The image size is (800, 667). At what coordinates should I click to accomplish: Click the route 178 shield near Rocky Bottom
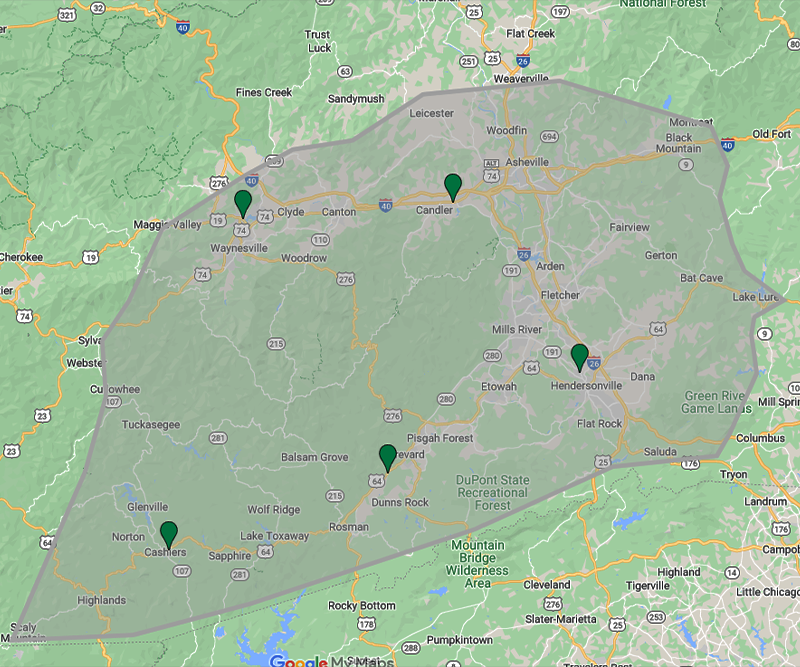[367, 625]
